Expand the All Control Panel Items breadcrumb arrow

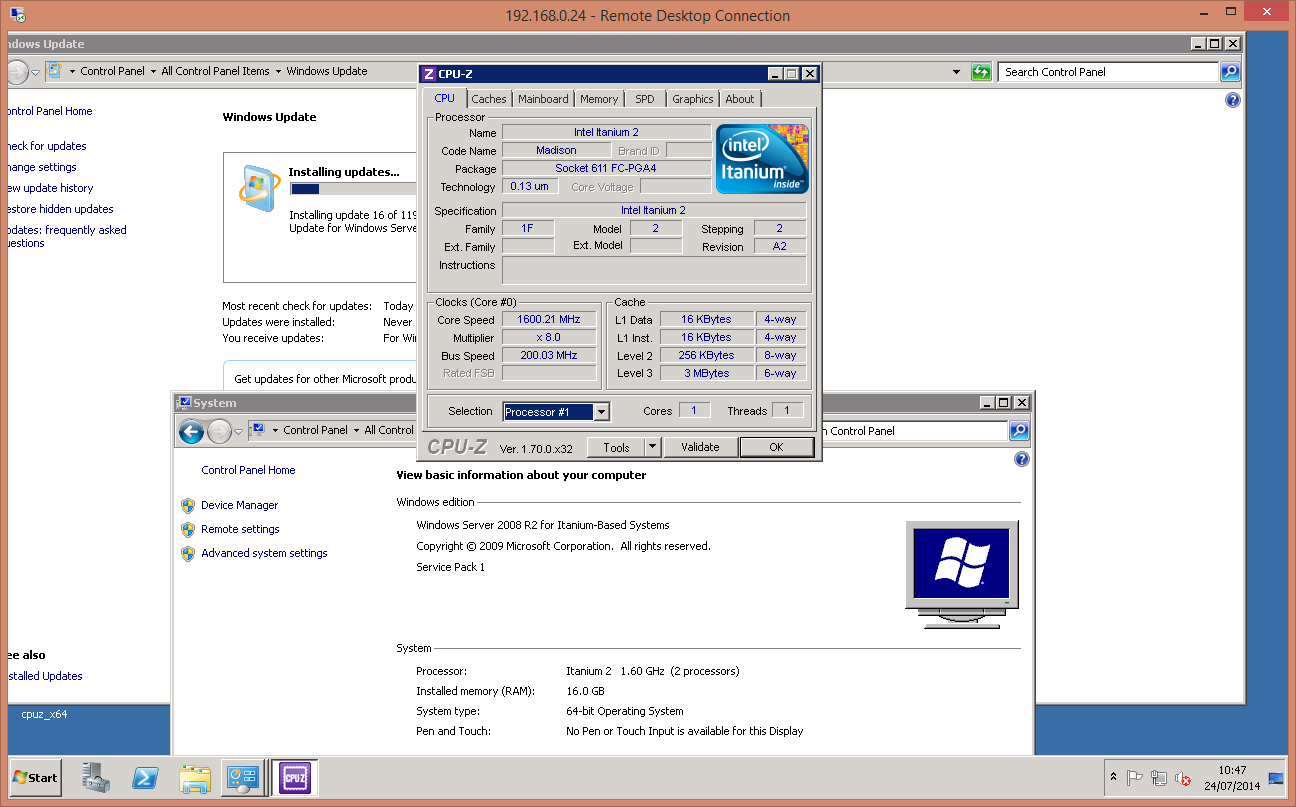278,72
